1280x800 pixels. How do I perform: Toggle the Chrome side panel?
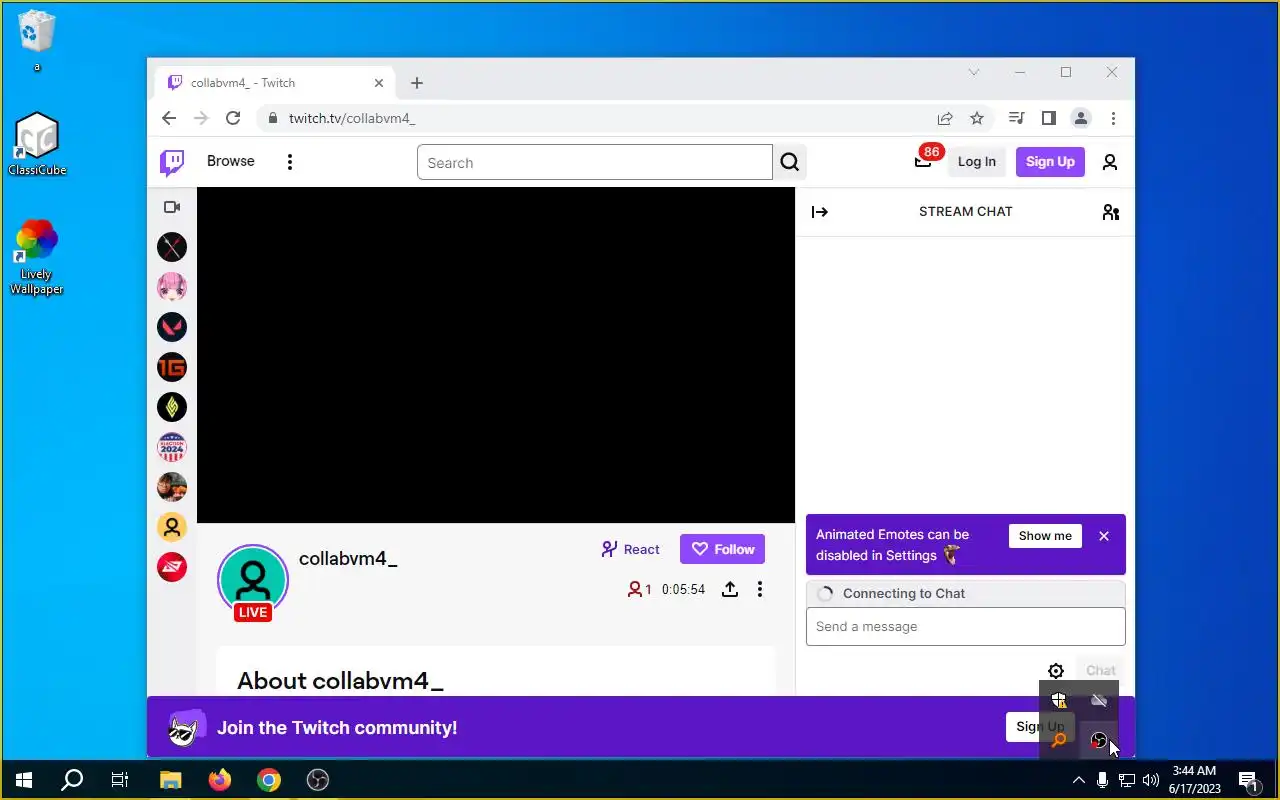coord(1049,118)
